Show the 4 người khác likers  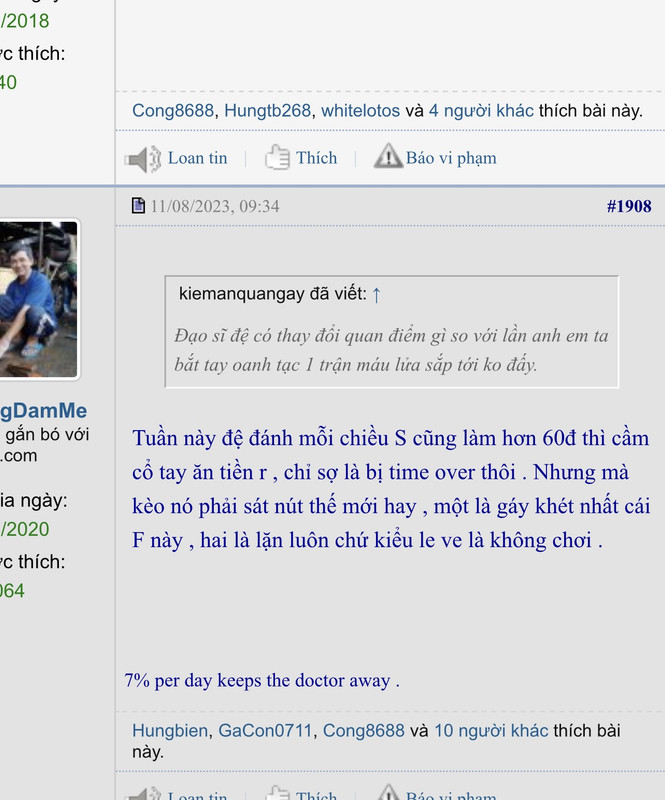(x=481, y=111)
